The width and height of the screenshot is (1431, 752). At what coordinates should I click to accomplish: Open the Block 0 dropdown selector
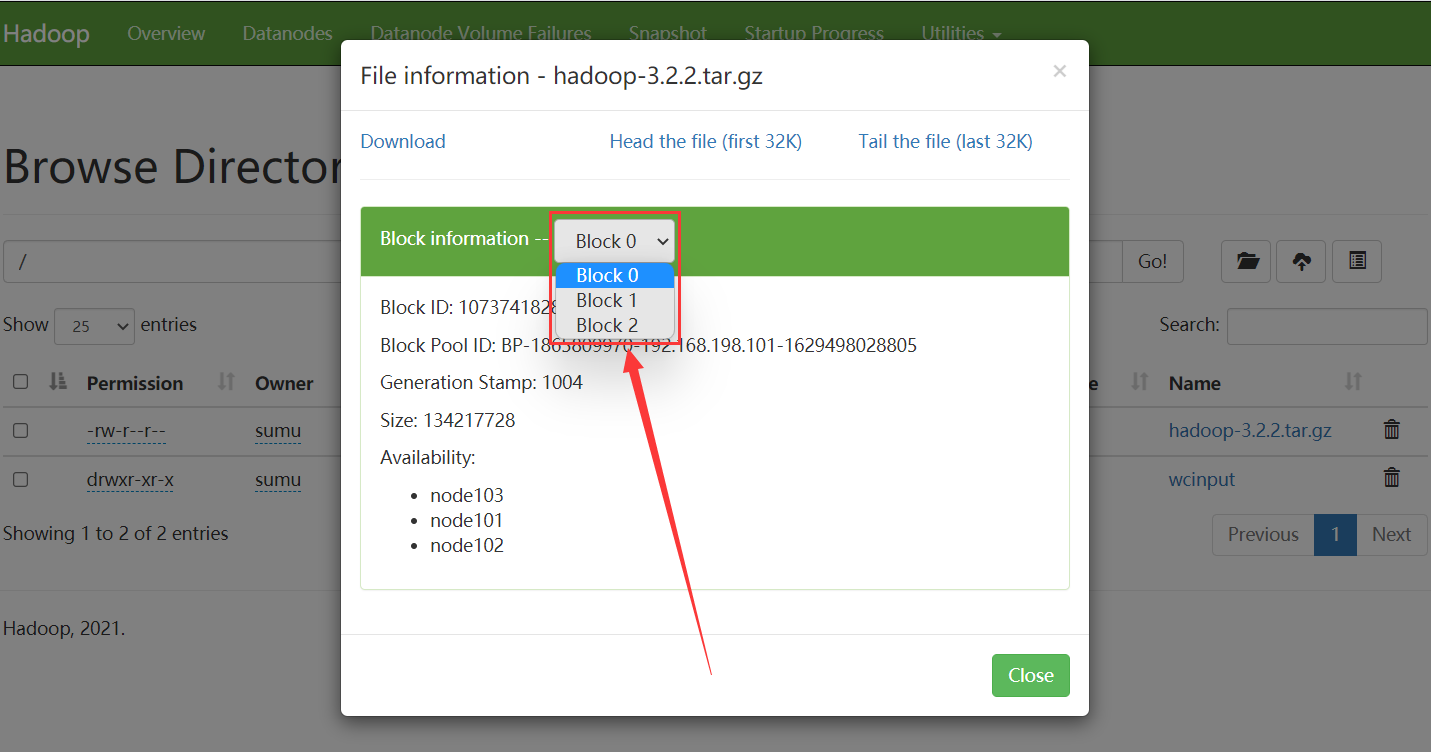pos(615,241)
